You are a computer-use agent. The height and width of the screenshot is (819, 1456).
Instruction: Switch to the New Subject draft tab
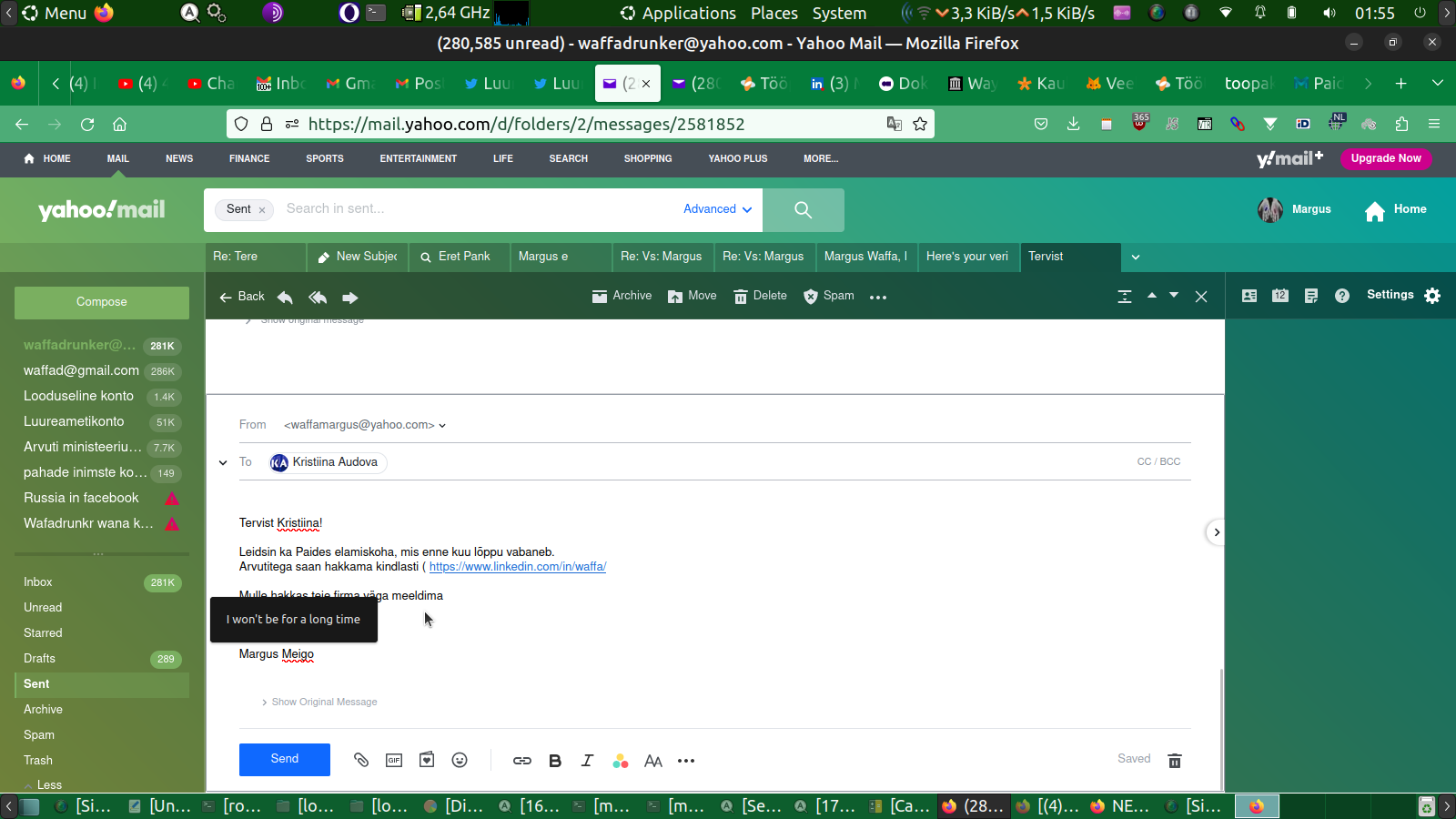pyautogui.click(x=358, y=257)
